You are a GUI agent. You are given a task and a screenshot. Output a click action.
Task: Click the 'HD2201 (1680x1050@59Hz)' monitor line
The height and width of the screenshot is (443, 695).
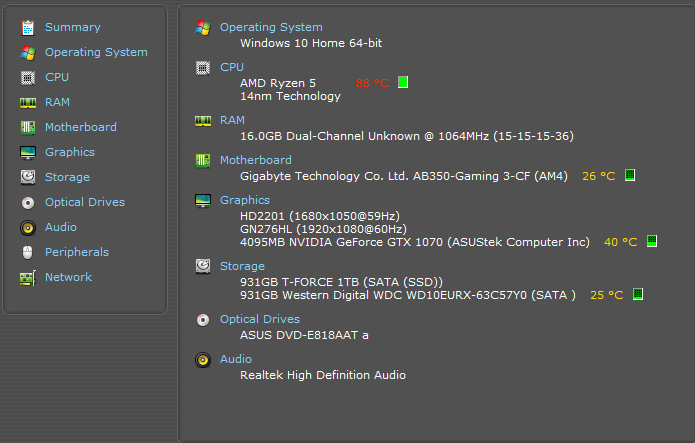320,216
